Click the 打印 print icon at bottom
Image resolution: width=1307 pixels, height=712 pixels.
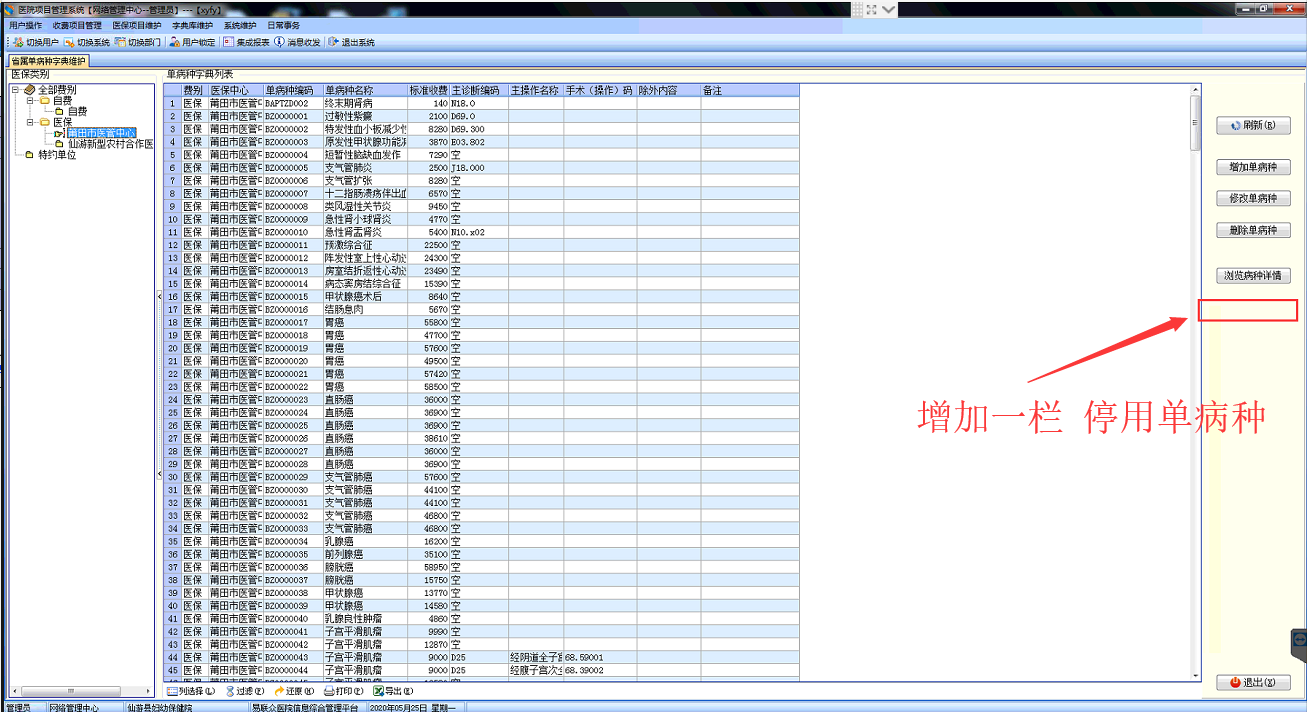pyautogui.click(x=329, y=691)
